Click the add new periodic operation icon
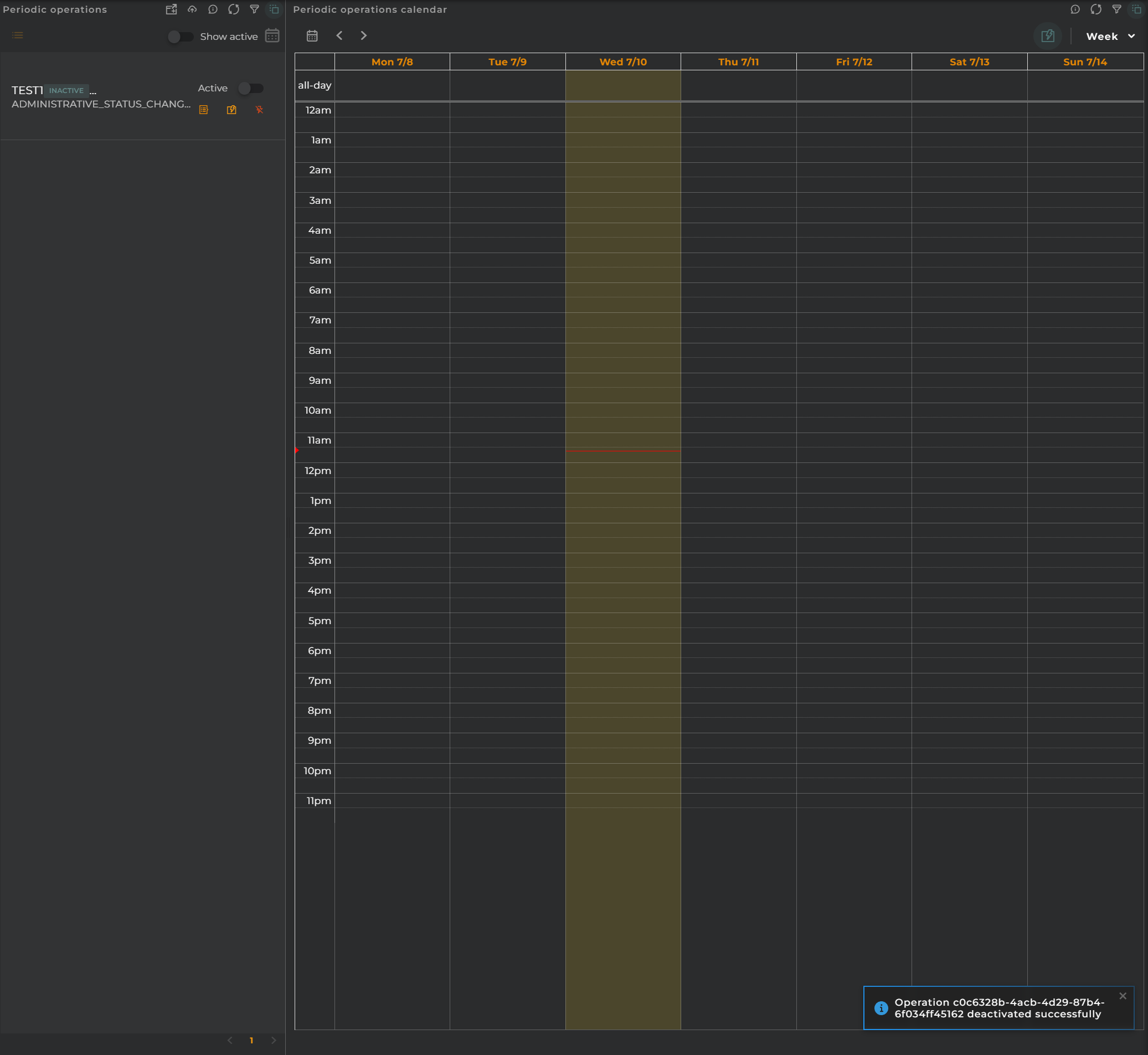1148x1055 pixels. [169, 10]
